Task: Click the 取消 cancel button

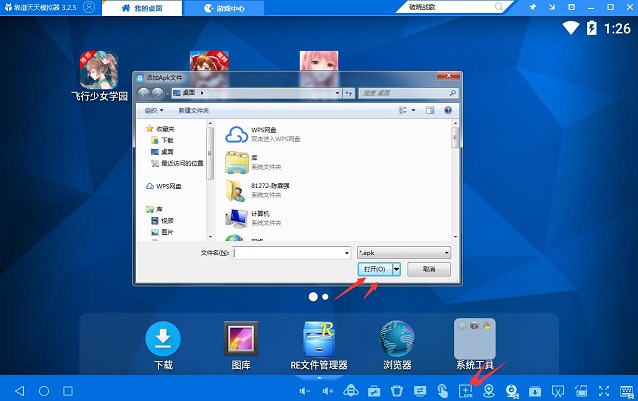Action: [429, 269]
